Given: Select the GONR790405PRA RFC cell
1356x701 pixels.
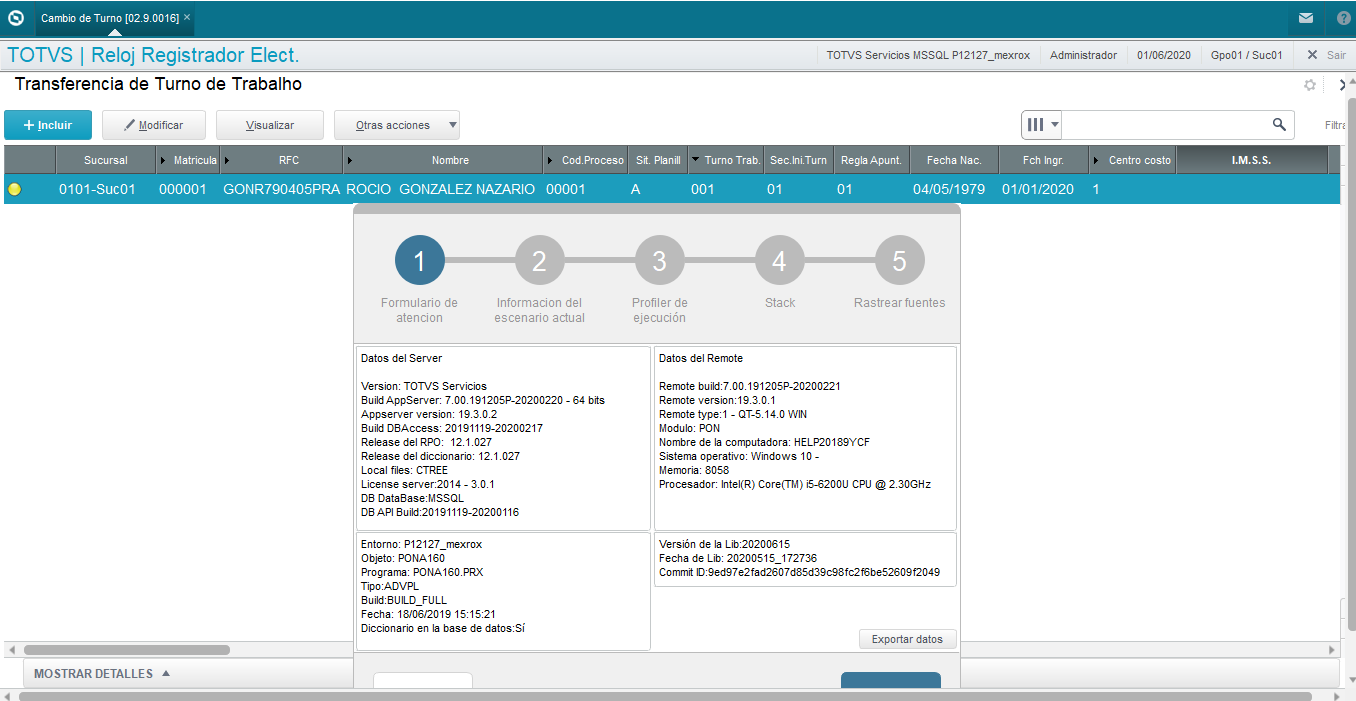Looking at the screenshot, I should (282, 189).
